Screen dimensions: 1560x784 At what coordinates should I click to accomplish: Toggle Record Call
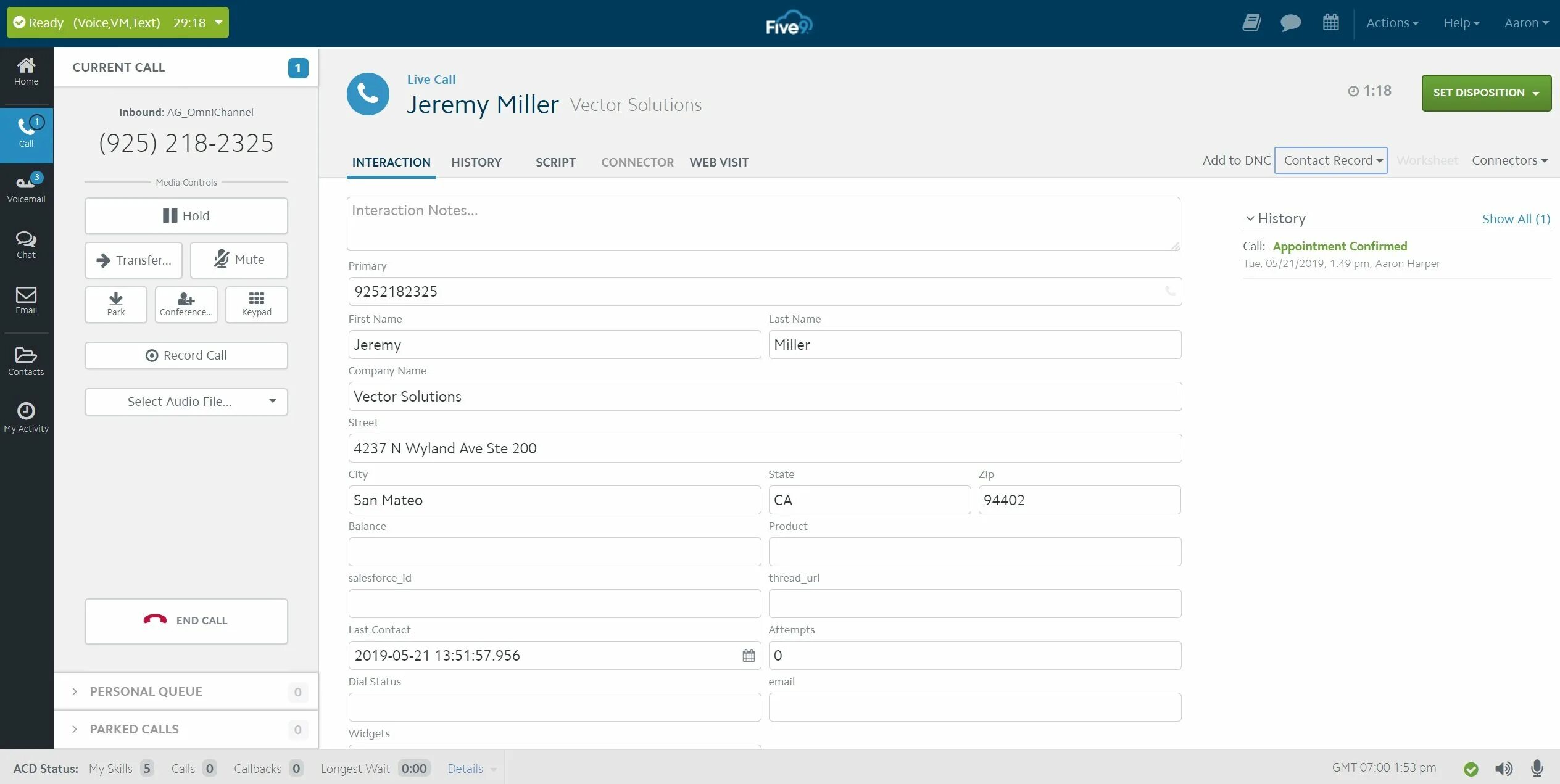pyautogui.click(x=186, y=355)
